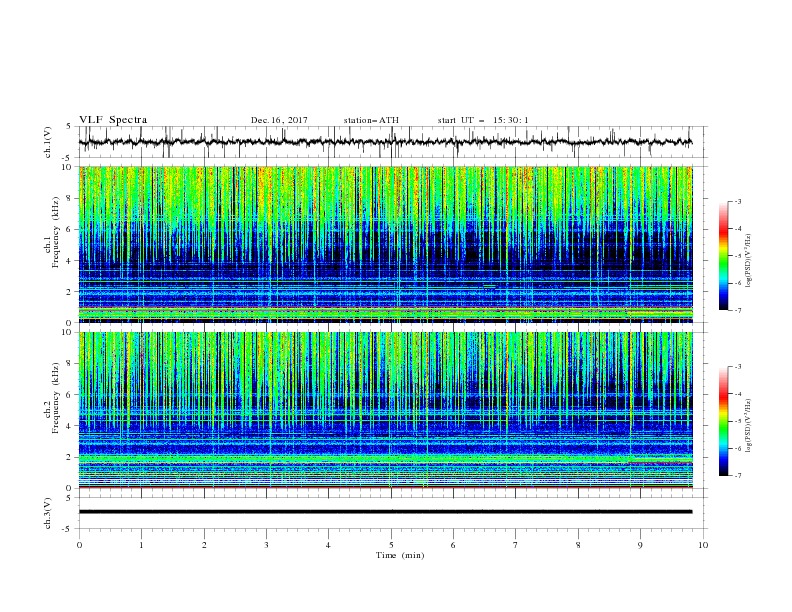The image size is (792, 612).
Task: Click the ch.1 colorbar log(PSD) unit label
Action: (749, 261)
